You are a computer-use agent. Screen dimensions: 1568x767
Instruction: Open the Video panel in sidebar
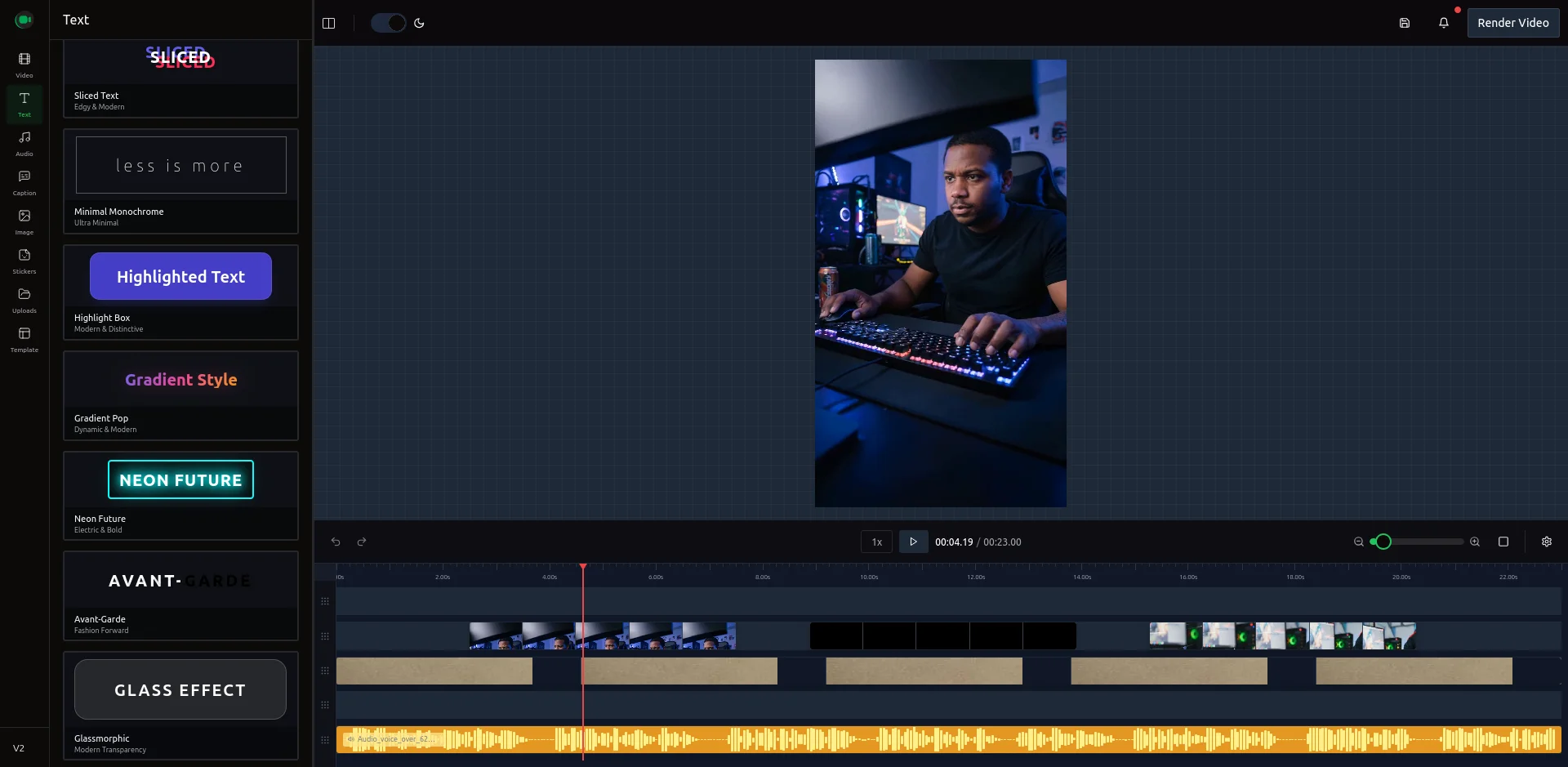click(24, 65)
